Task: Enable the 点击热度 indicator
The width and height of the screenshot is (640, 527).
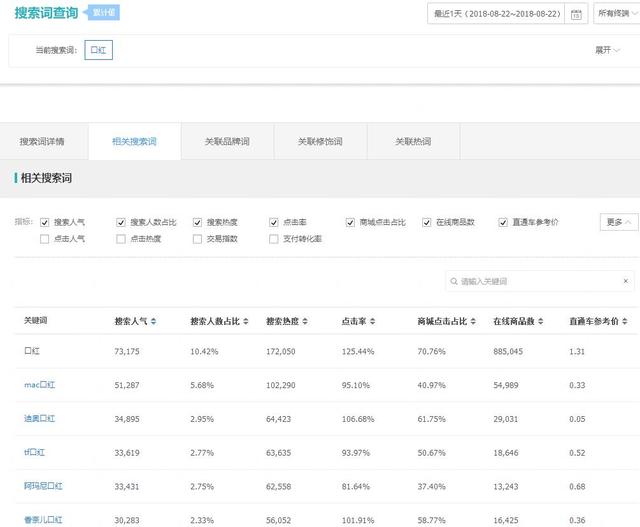Action: tap(121, 239)
